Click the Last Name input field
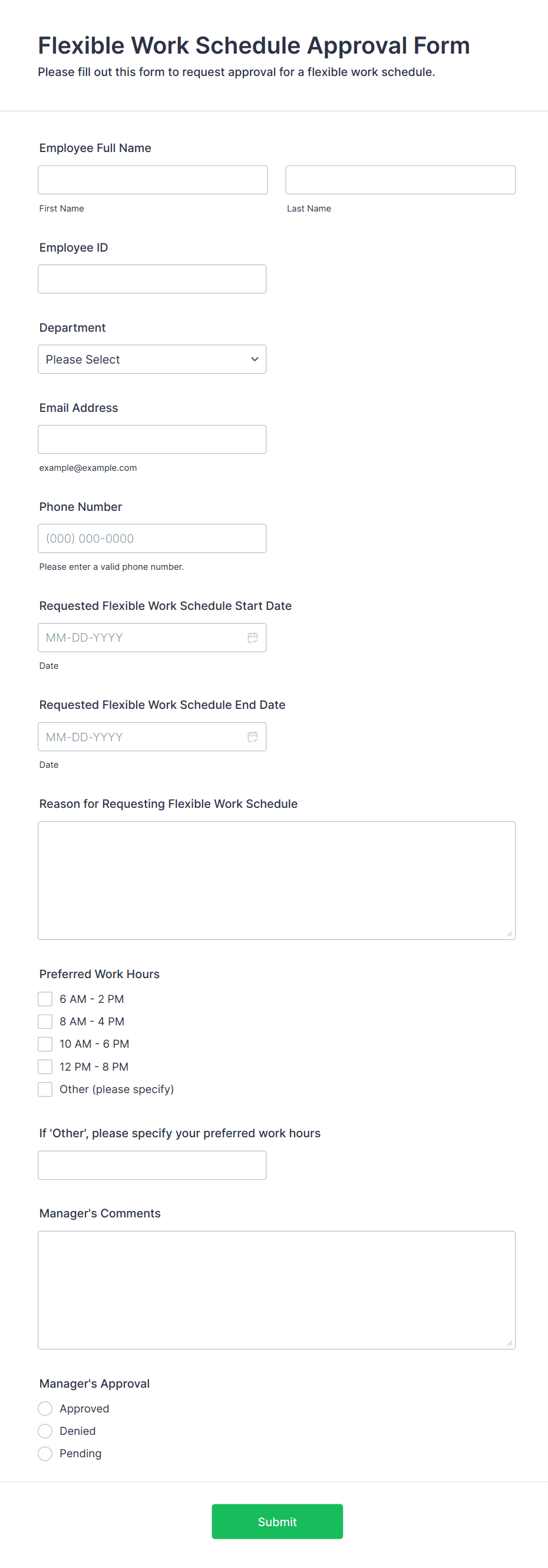This screenshot has height=1568, width=548. (x=400, y=180)
